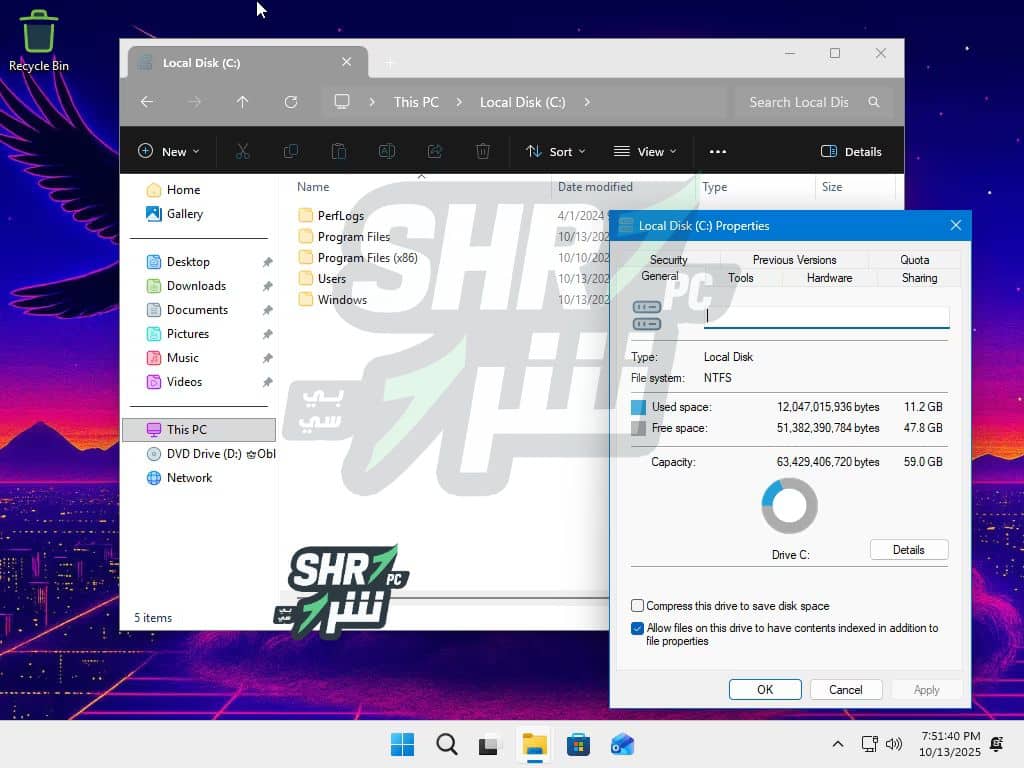The image size is (1024, 768).
Task: Enable Compress this drive checkbox
Action: pos(638,606)
